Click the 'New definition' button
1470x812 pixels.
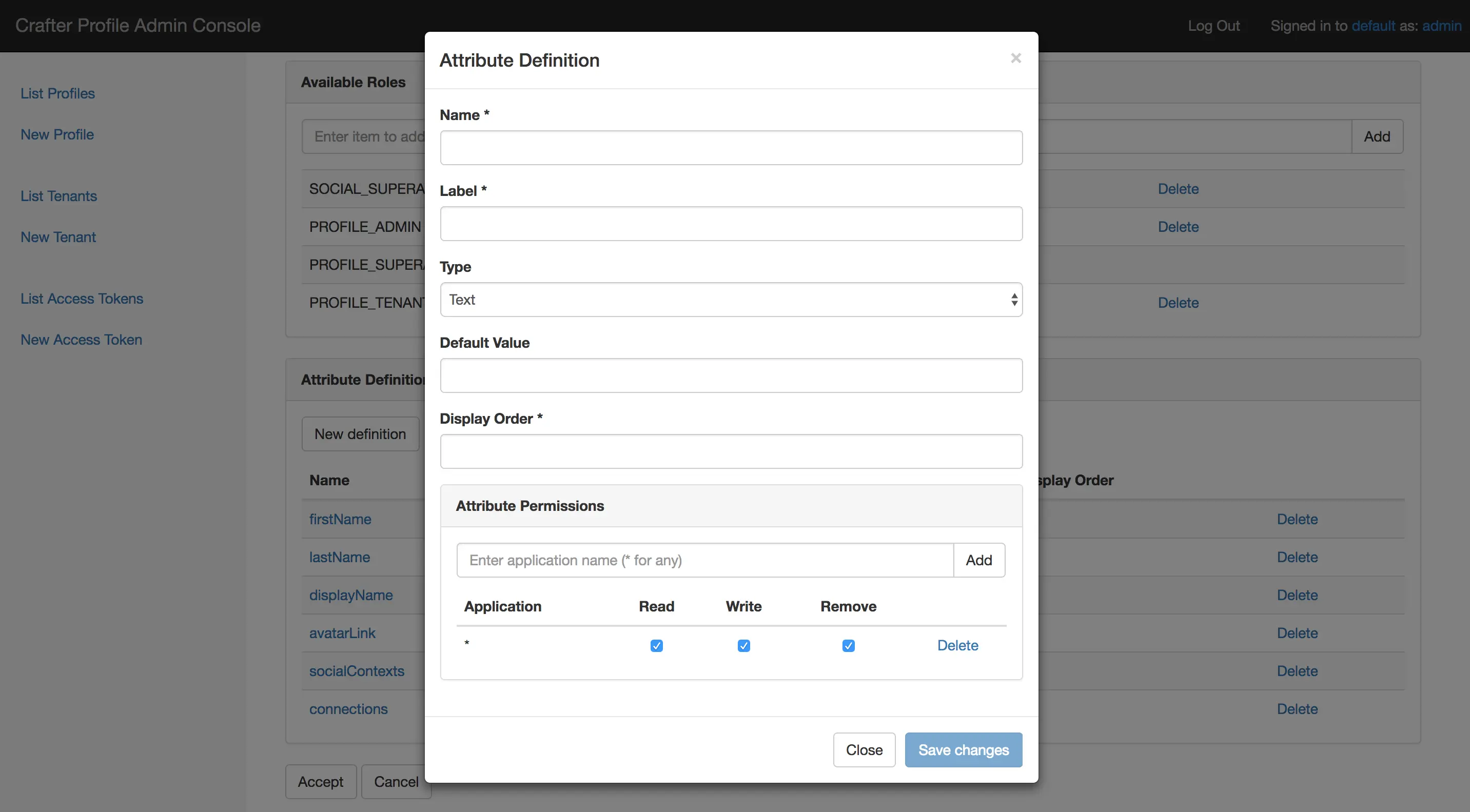(359, 433)
